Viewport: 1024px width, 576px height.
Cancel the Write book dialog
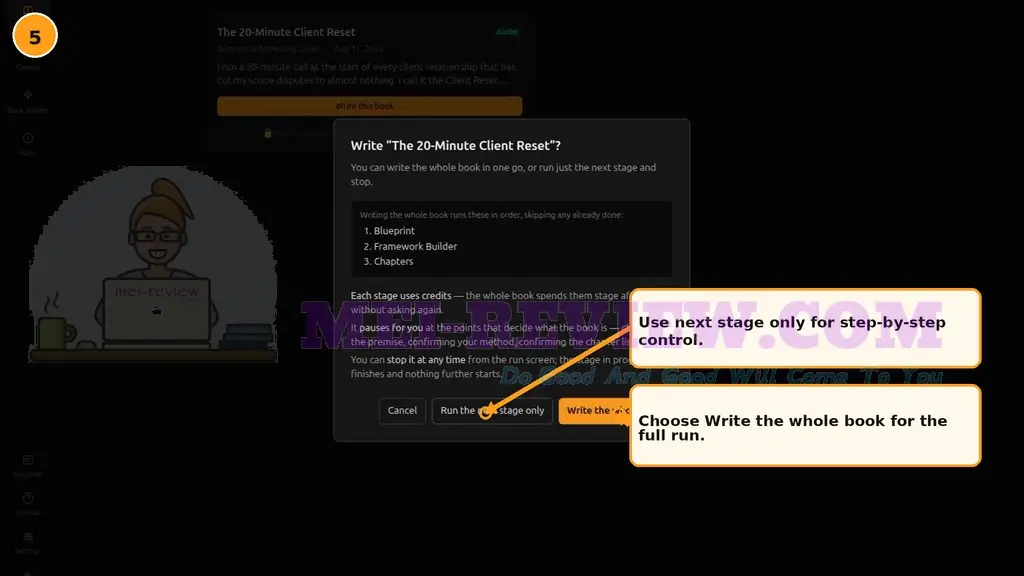(x=402, y=411)
